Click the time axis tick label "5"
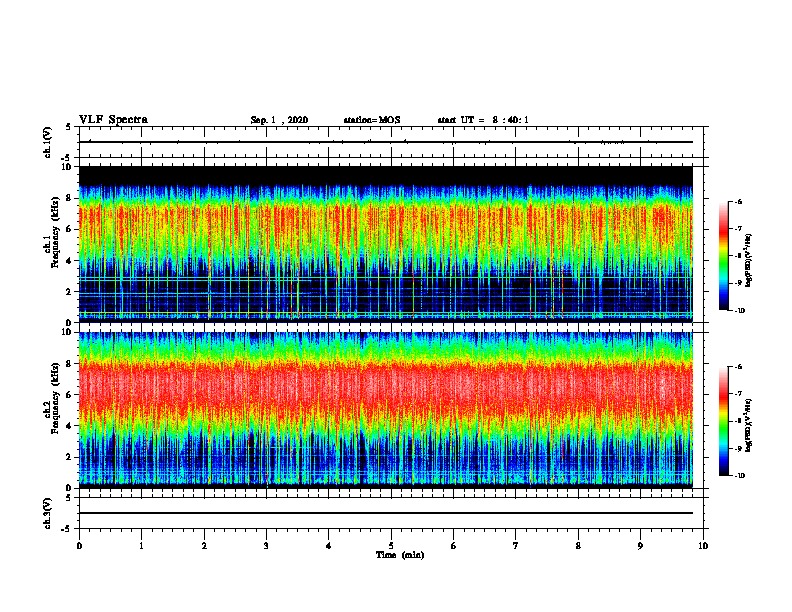 coord(391,546)
